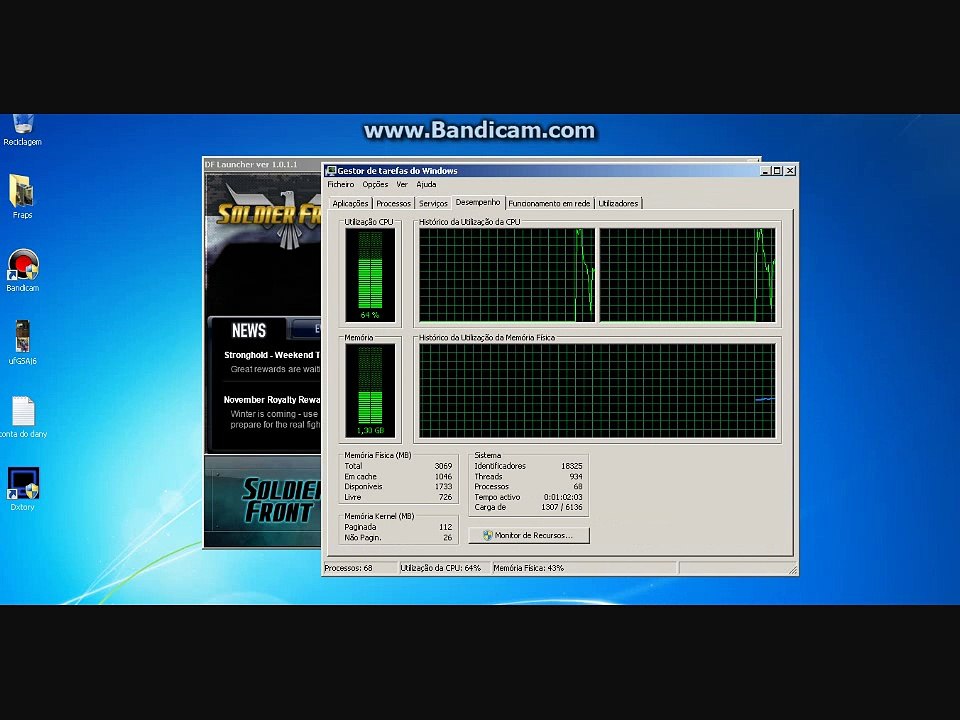Maximize the Task Manager window
The width and height of the screenshot is (960, 720).
[777, 171]
